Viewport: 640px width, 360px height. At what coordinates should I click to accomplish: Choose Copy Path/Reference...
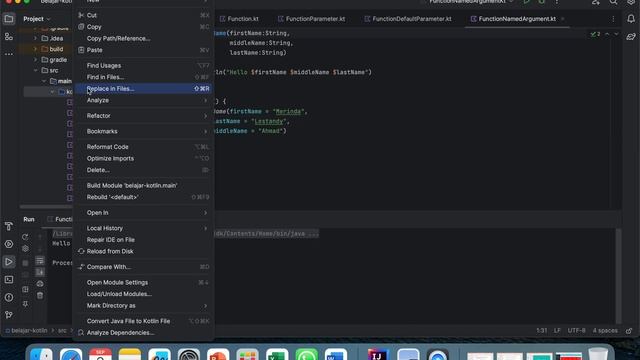[x=144, y=38]
